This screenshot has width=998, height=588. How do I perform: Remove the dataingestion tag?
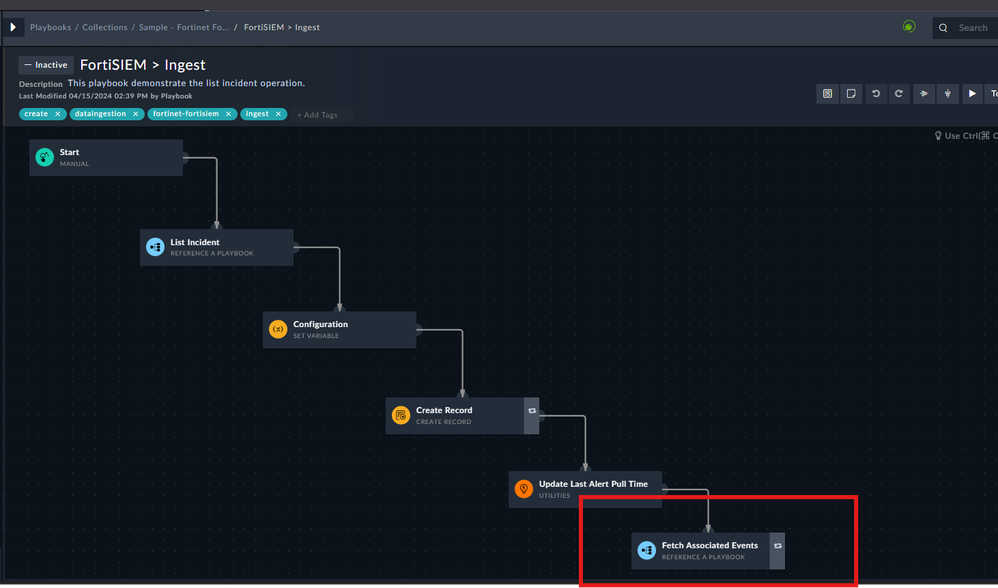(x=136, y=114)
